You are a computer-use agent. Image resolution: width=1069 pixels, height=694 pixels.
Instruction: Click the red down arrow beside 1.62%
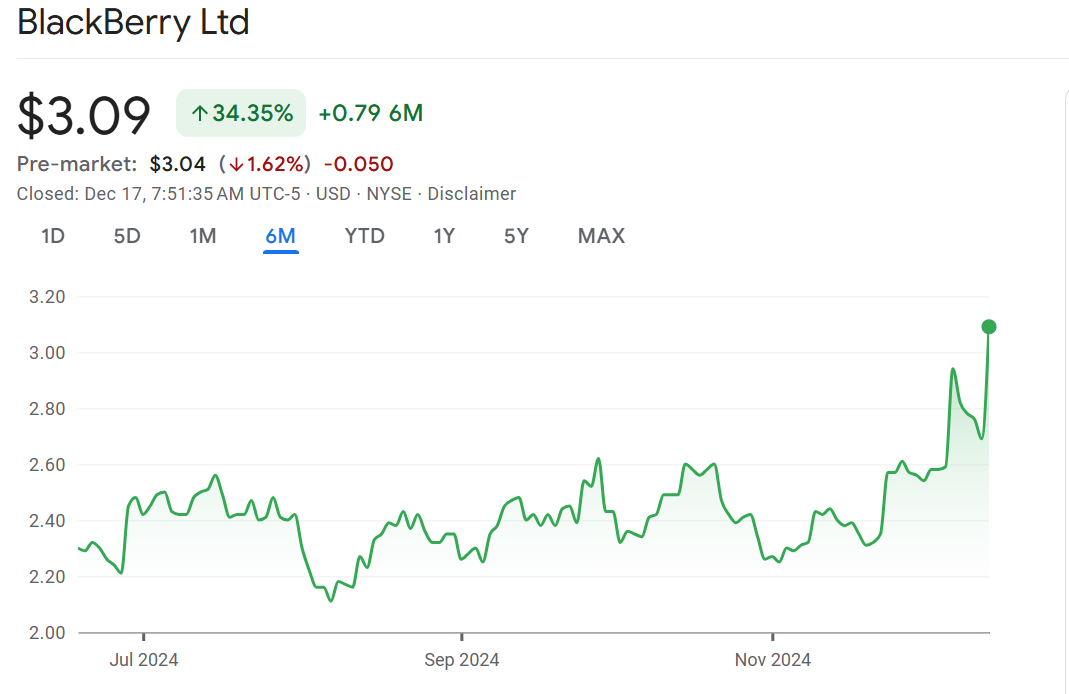point(236,164)
